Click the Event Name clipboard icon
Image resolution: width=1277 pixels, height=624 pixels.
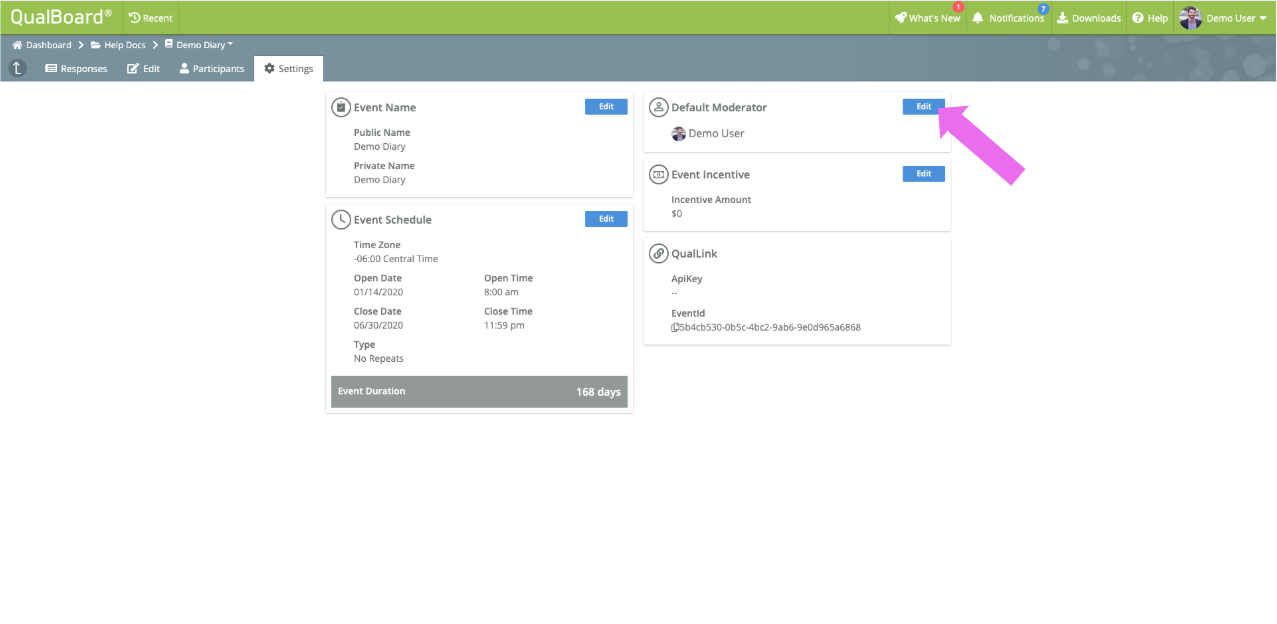click(341, 107)
